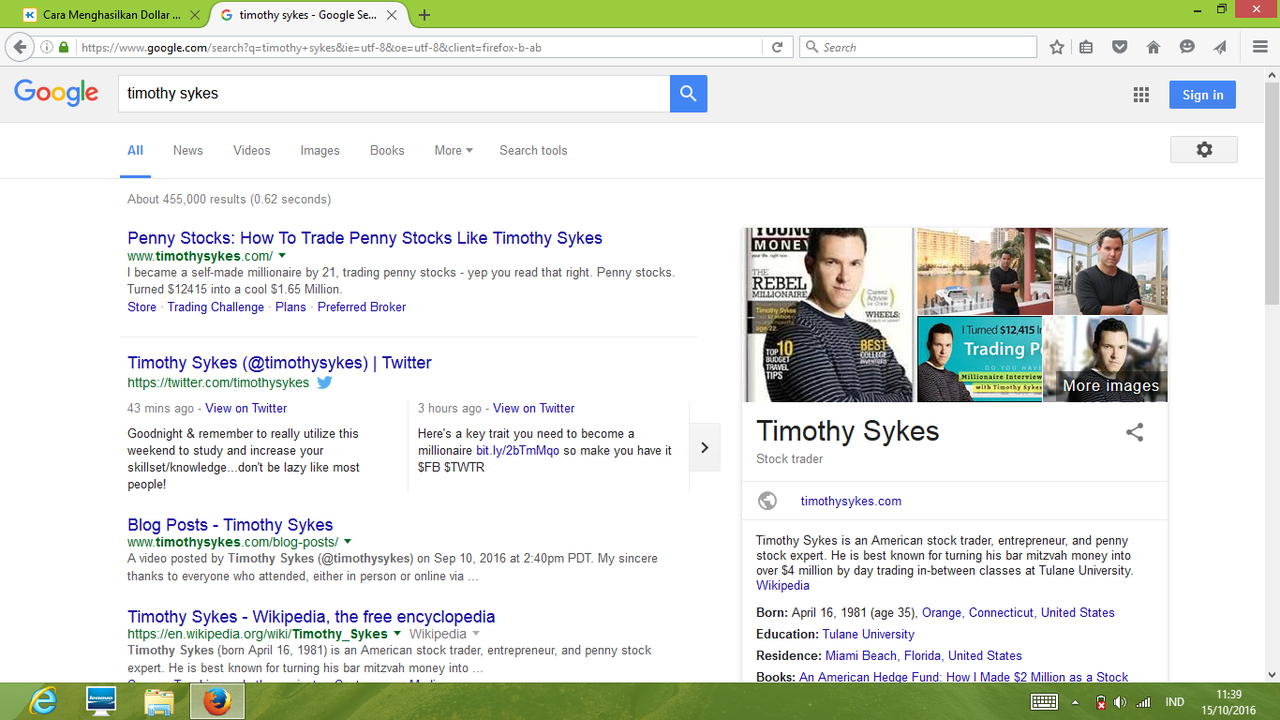Click the blue Google search button
The height and width of the screenshot is (720, 1280).
[x=688, y=94]
